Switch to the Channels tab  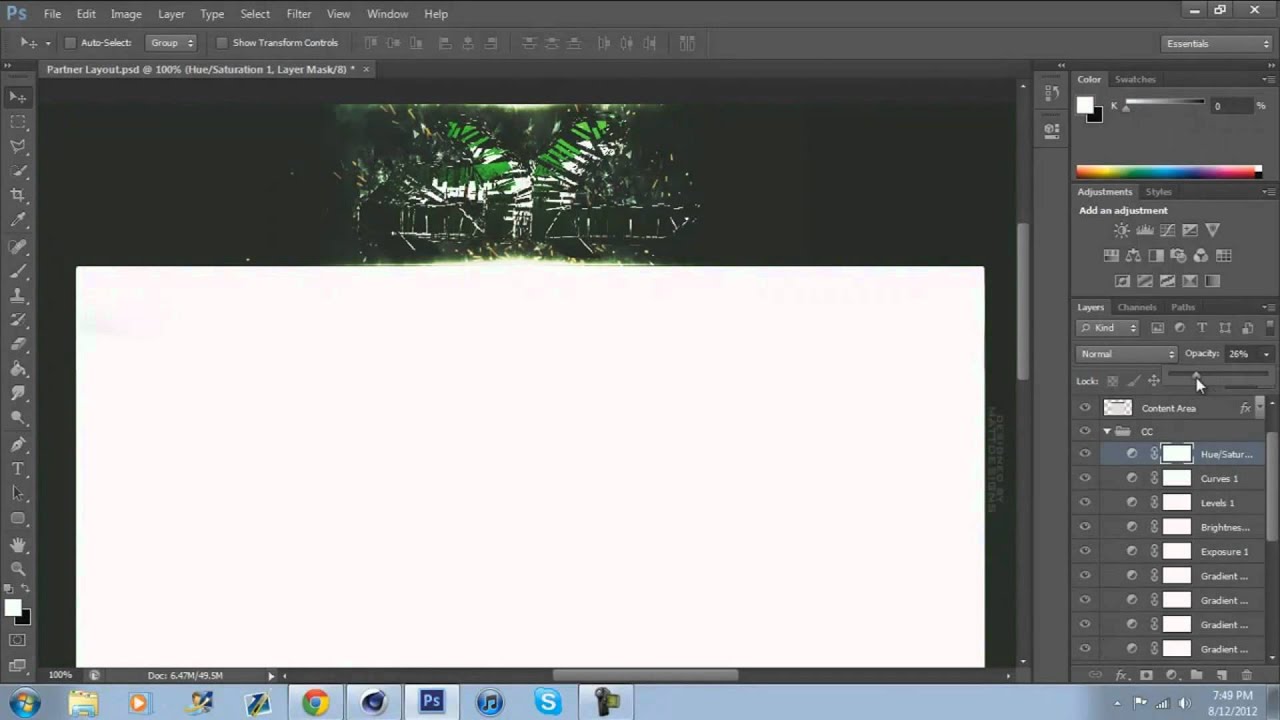point(1137,307)
